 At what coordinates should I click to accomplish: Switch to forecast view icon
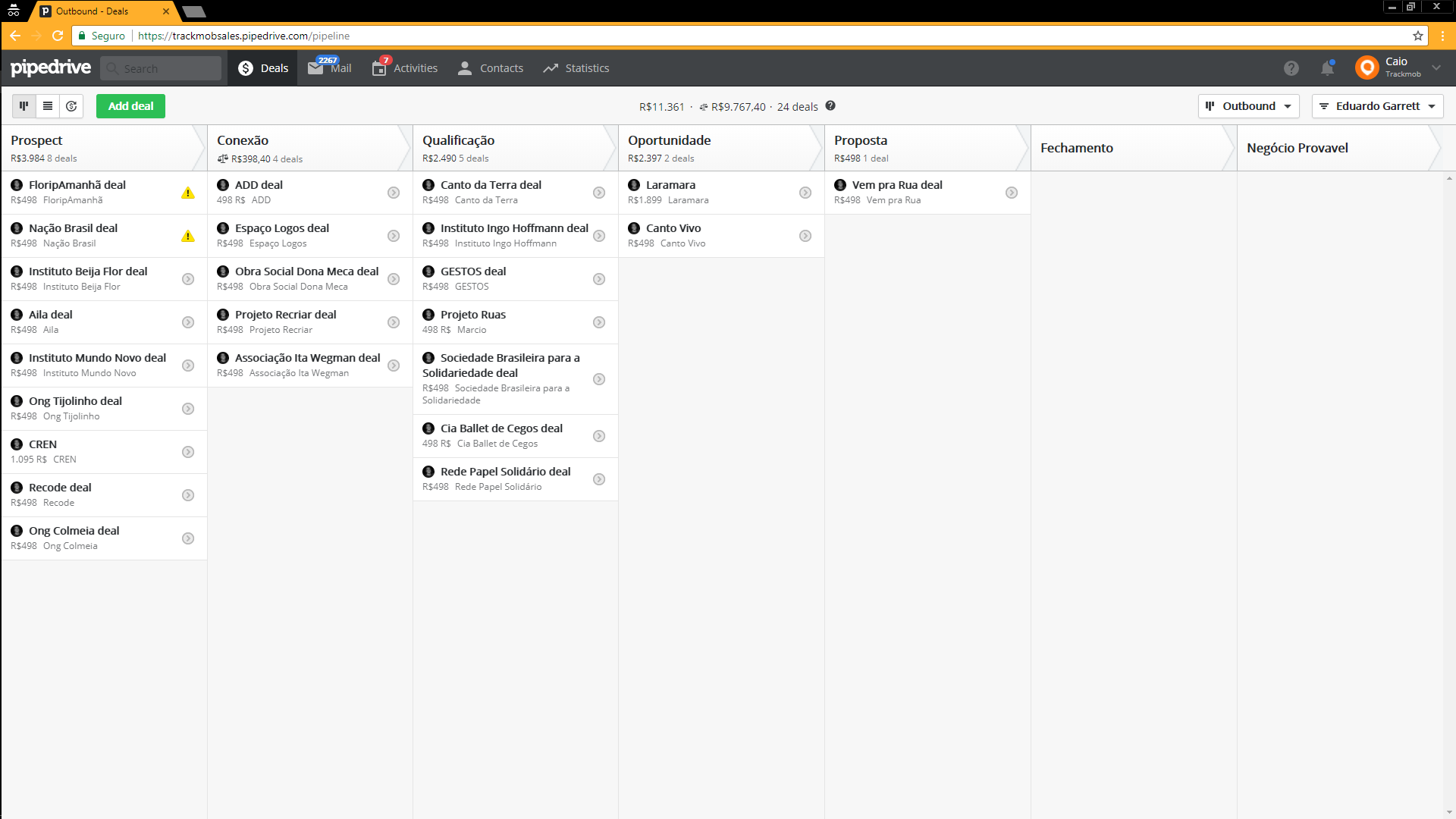pyautogui.click(x=71, y=106)
